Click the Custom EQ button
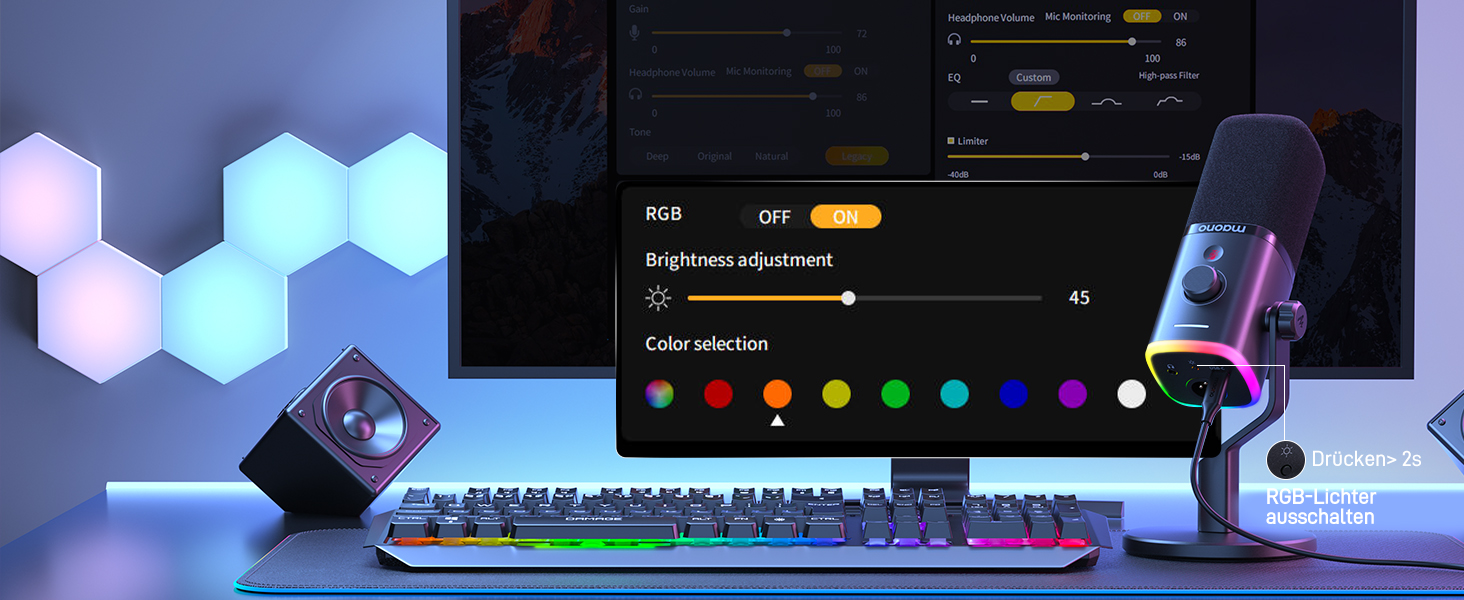The image size is (1464, 600). [x=1033, y=77]
